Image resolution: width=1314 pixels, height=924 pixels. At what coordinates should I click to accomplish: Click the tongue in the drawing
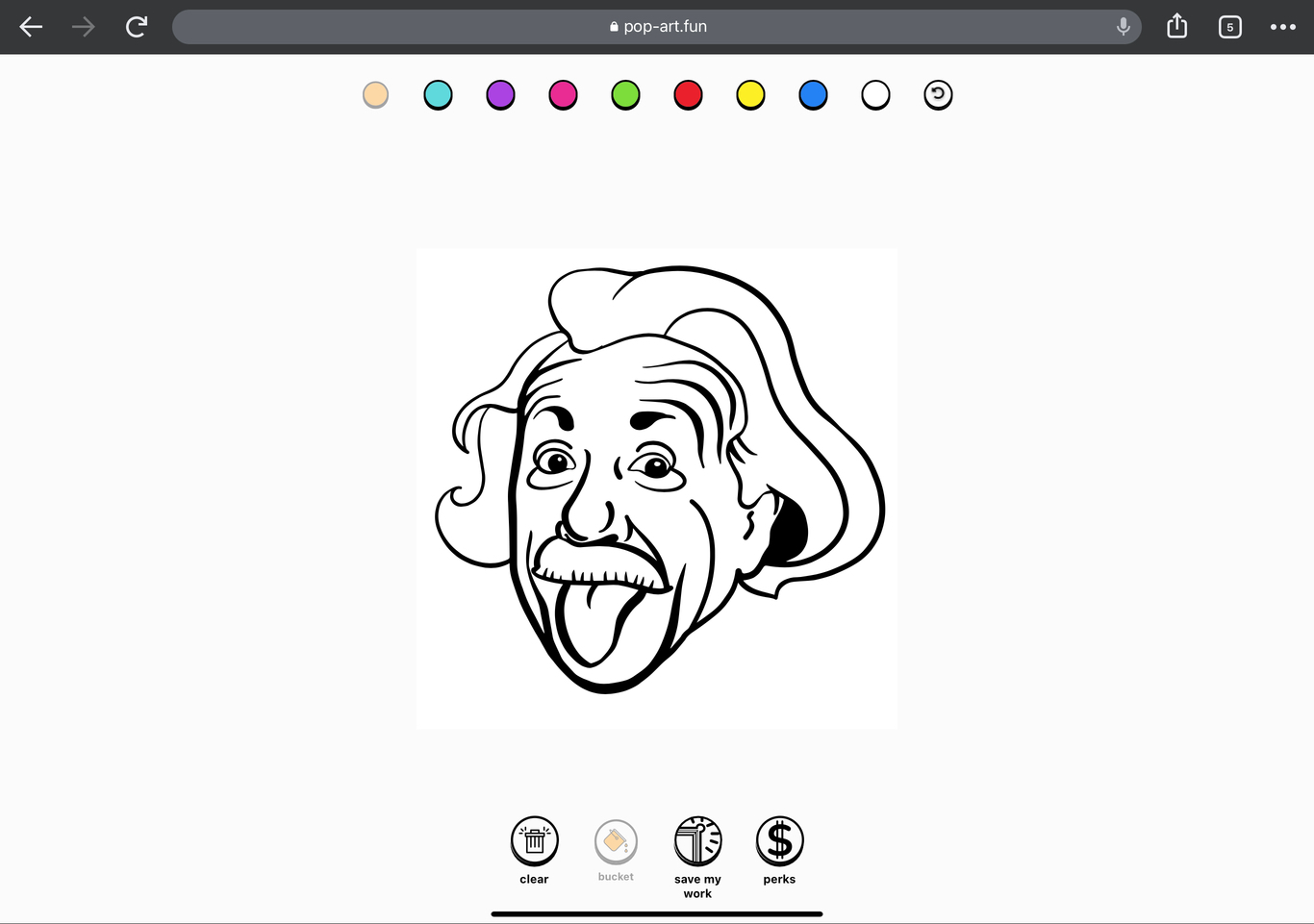point(587,625)
